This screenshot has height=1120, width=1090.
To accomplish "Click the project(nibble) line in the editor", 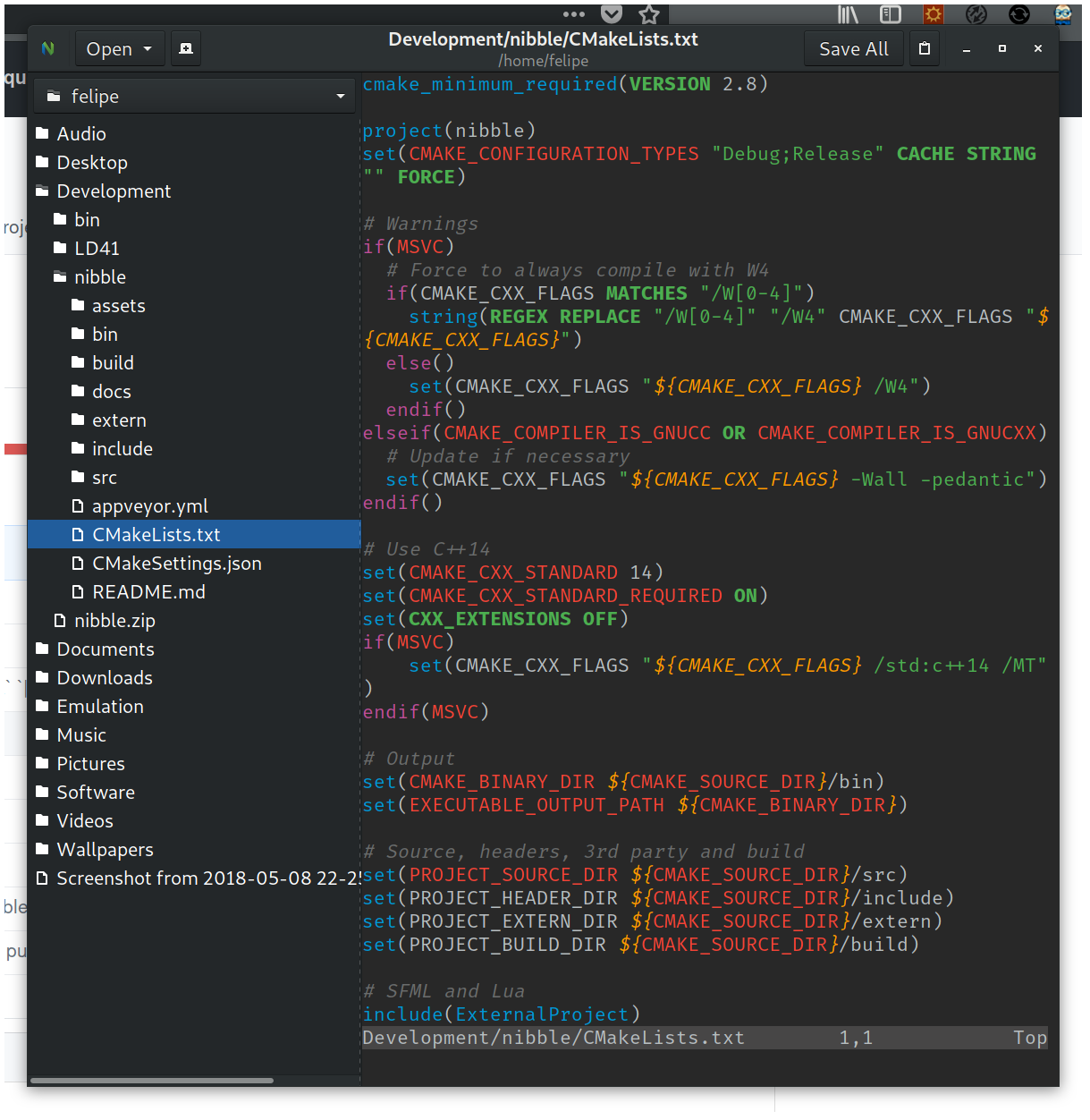I will click(x=449, y=131).
